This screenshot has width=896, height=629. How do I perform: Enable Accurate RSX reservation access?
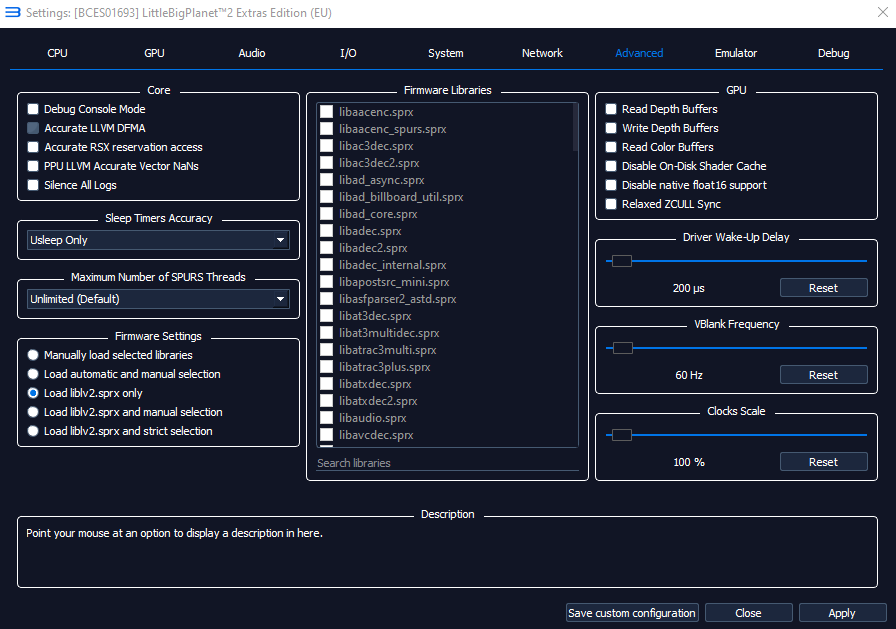click(33, 147)
